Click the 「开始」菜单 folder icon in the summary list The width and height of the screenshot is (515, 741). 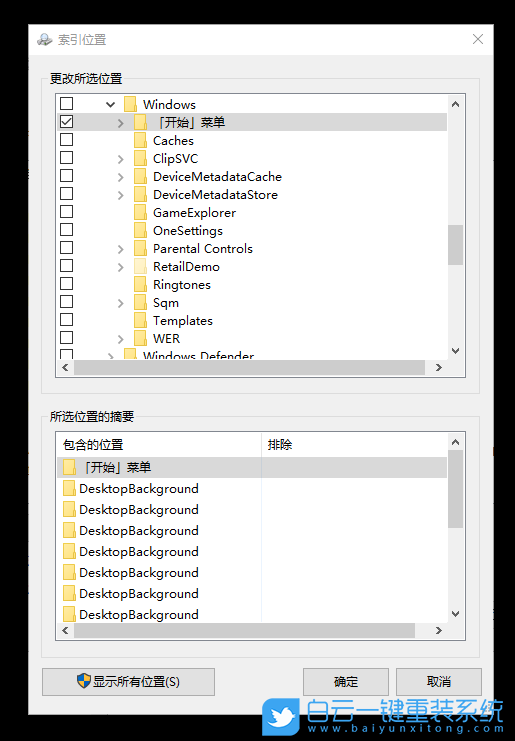(x=69, y=467)
